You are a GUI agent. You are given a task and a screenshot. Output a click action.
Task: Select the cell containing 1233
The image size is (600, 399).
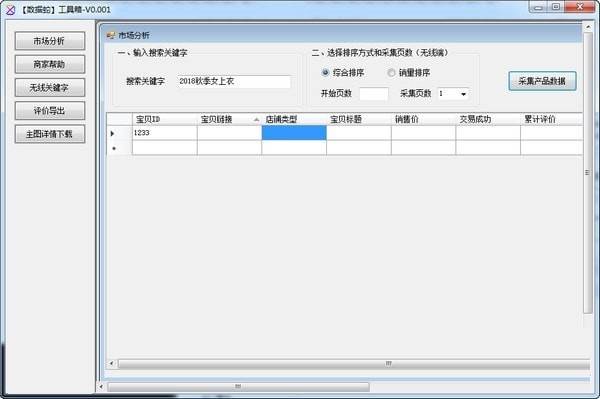165,133
